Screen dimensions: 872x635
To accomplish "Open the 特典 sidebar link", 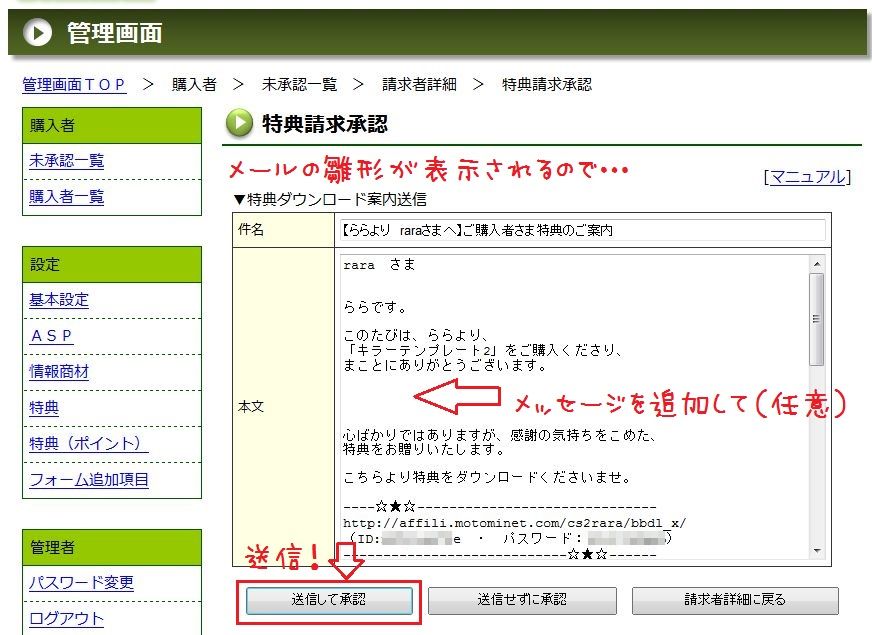I will (x=44, y=408).
